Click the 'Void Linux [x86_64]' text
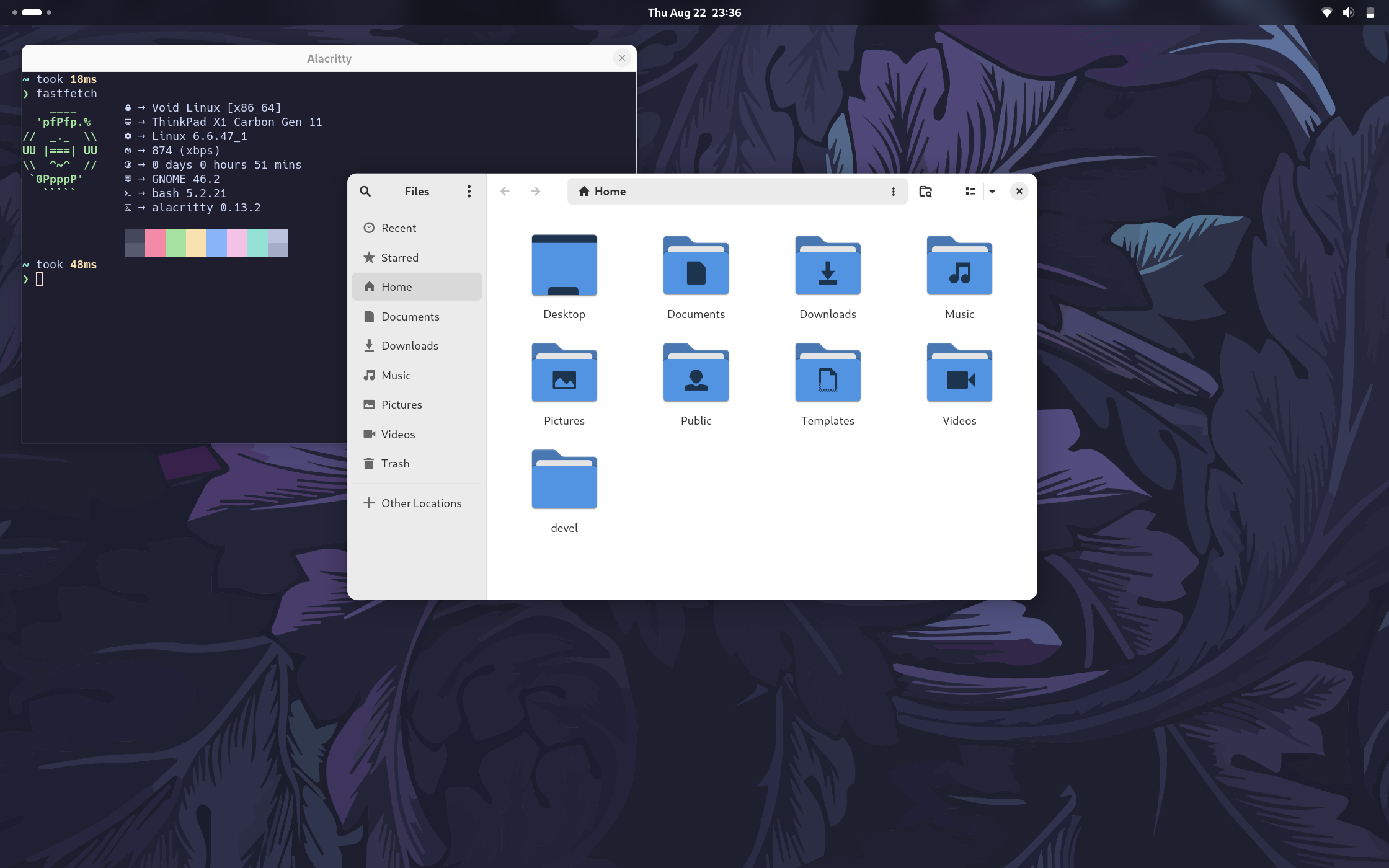Image resolution: width=1389 pixels, height=868 pixels. [216, 108]
